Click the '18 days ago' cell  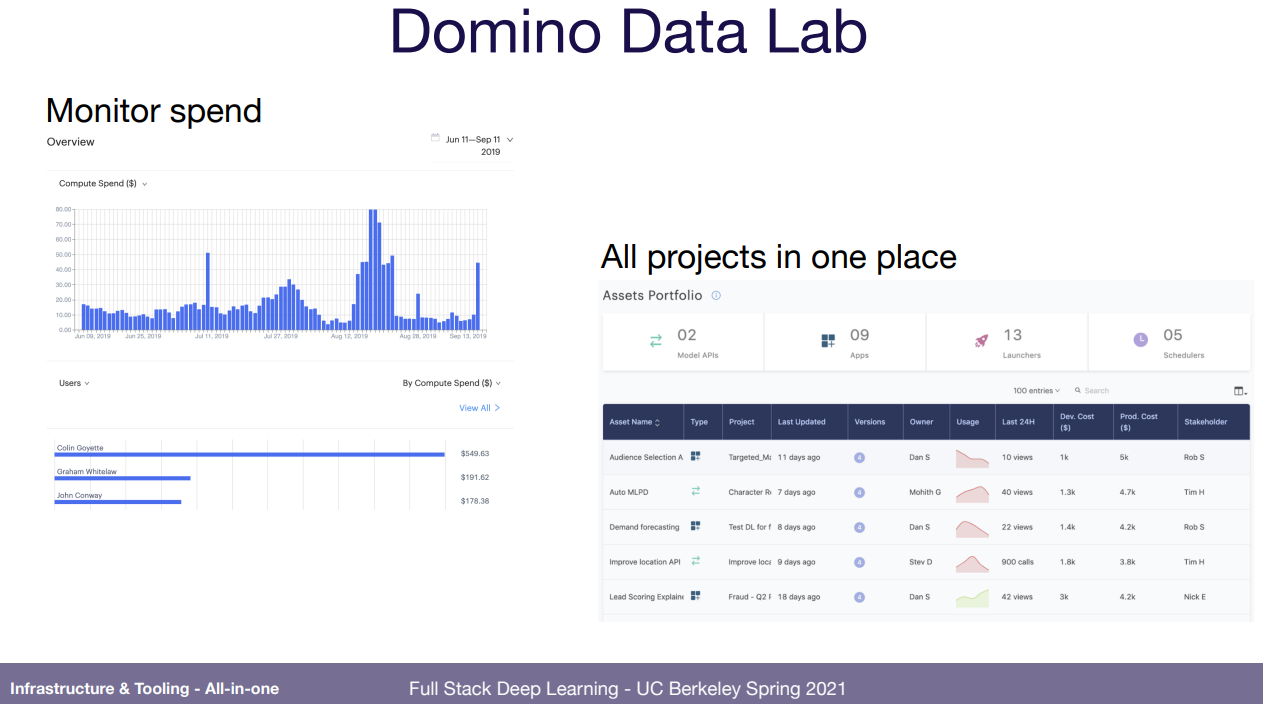point(799,597)
